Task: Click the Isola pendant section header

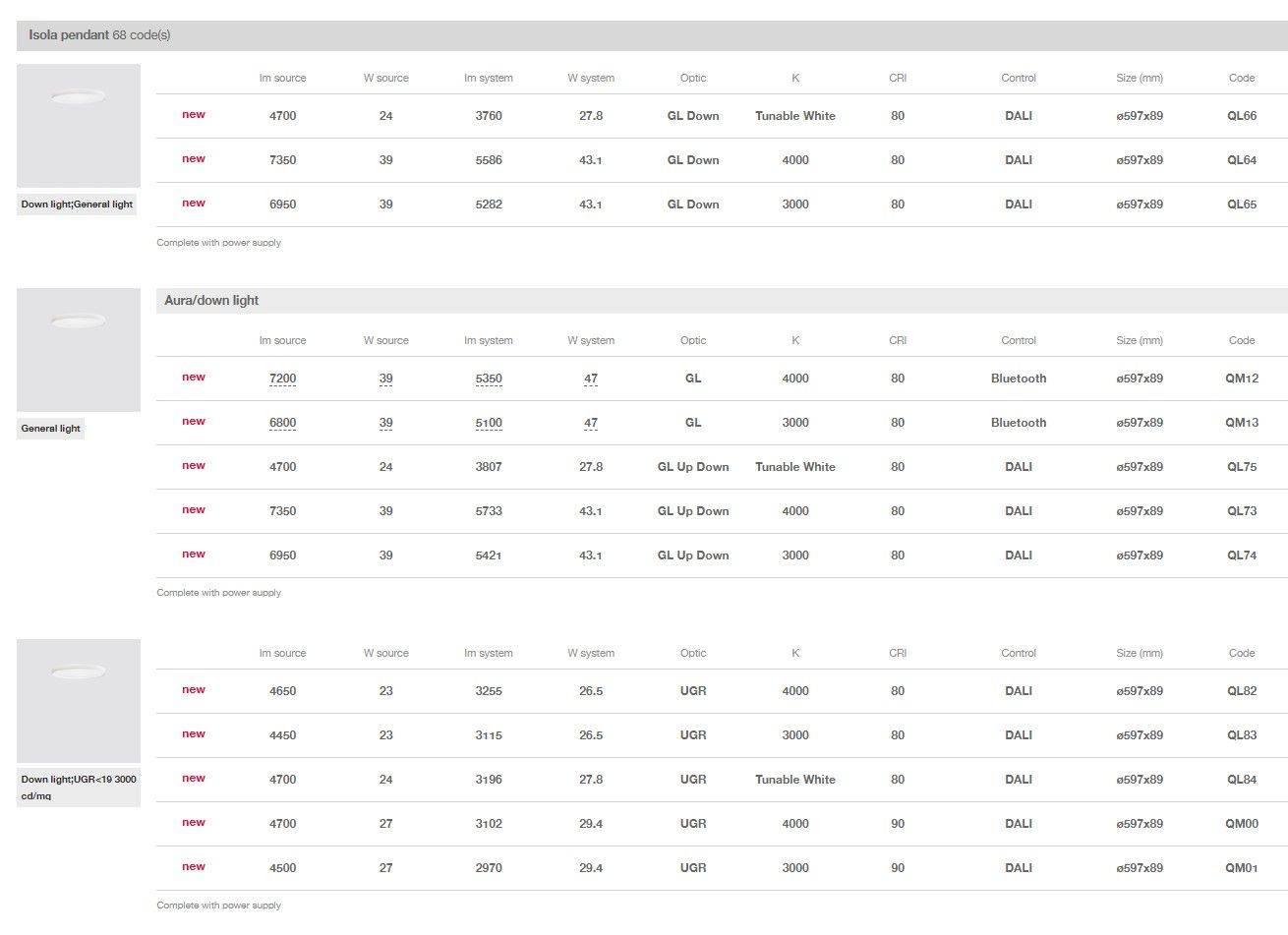Action: click(x=99, y=35)
